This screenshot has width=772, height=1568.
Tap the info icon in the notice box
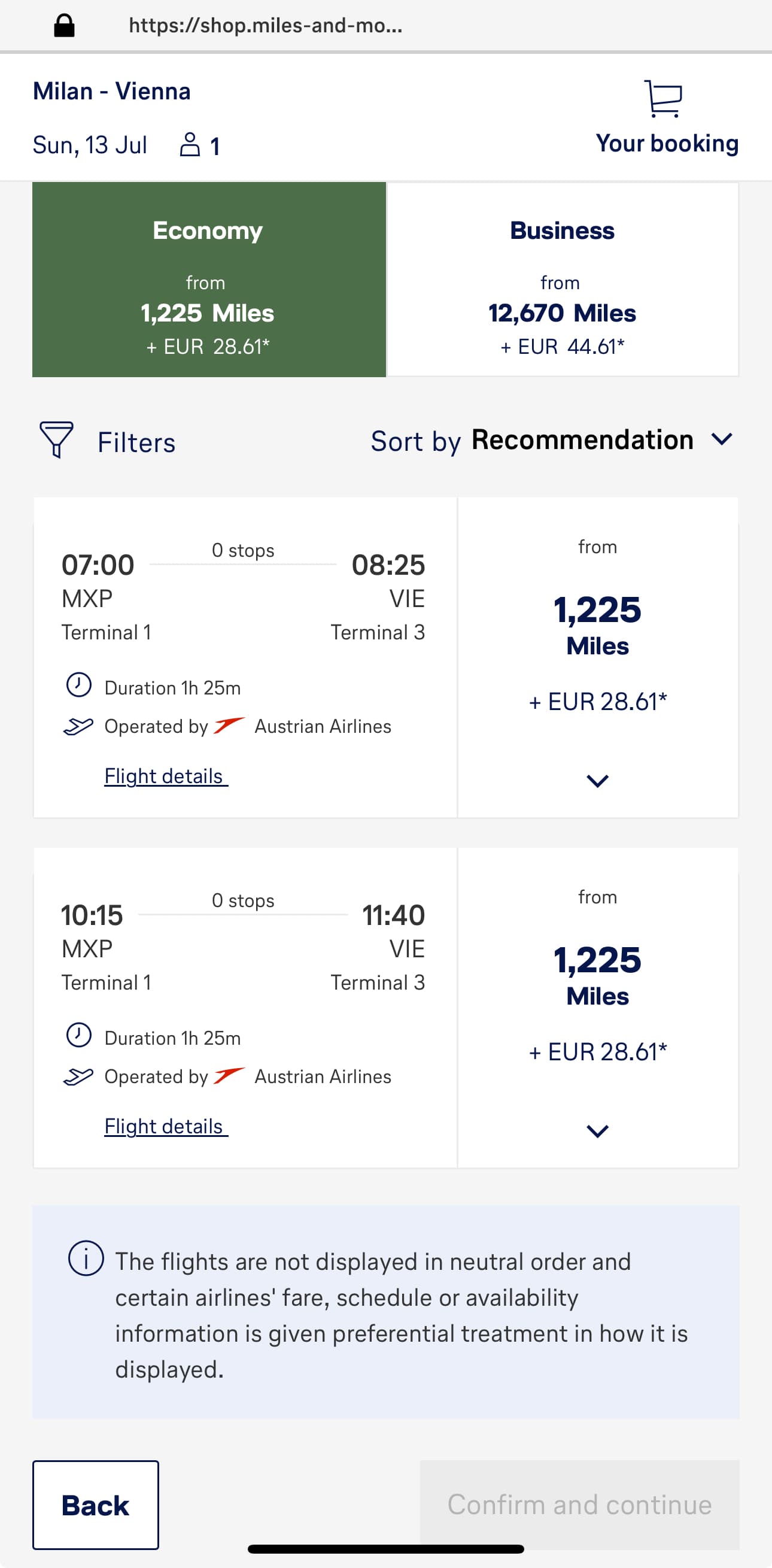[x=86, y=1258]
